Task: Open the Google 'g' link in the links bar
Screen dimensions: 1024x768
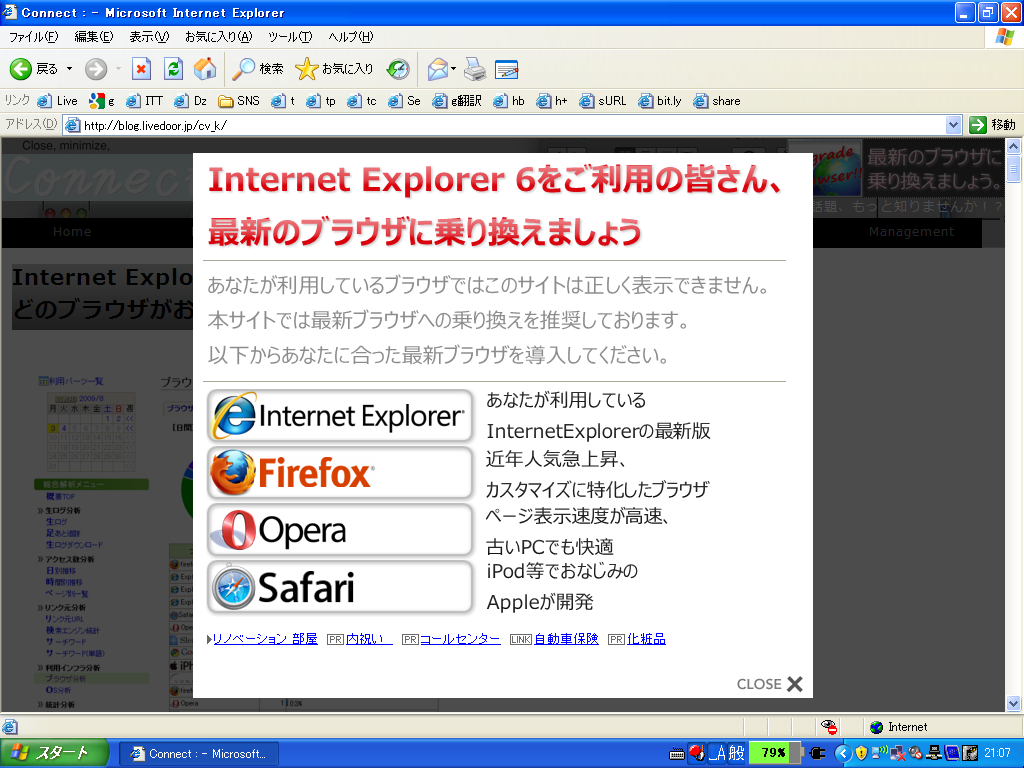Action: click(x=102, y=101)
